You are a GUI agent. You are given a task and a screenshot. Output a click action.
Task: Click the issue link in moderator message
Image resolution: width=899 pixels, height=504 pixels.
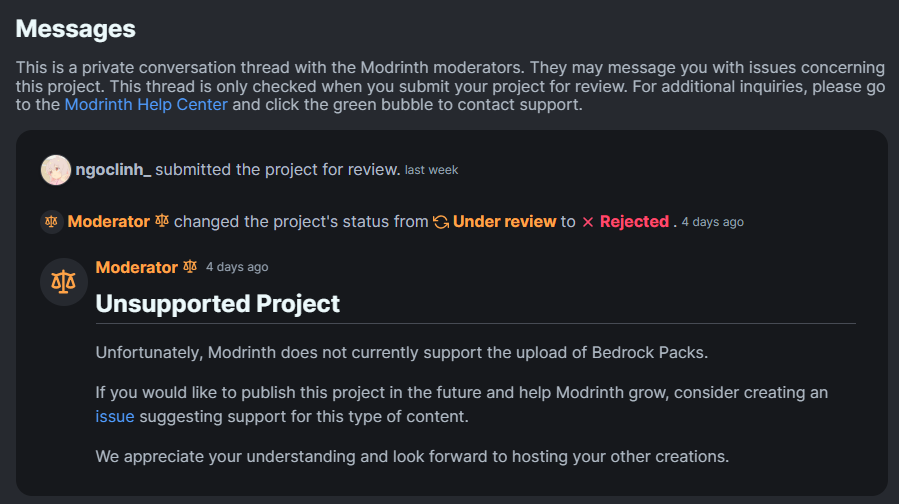[x=115, y=416]
